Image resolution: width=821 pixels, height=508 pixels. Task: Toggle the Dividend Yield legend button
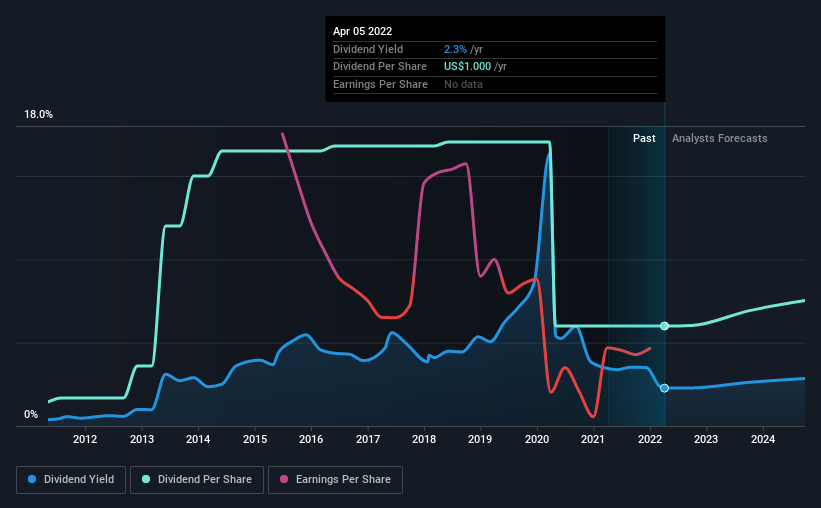[71, 479]
